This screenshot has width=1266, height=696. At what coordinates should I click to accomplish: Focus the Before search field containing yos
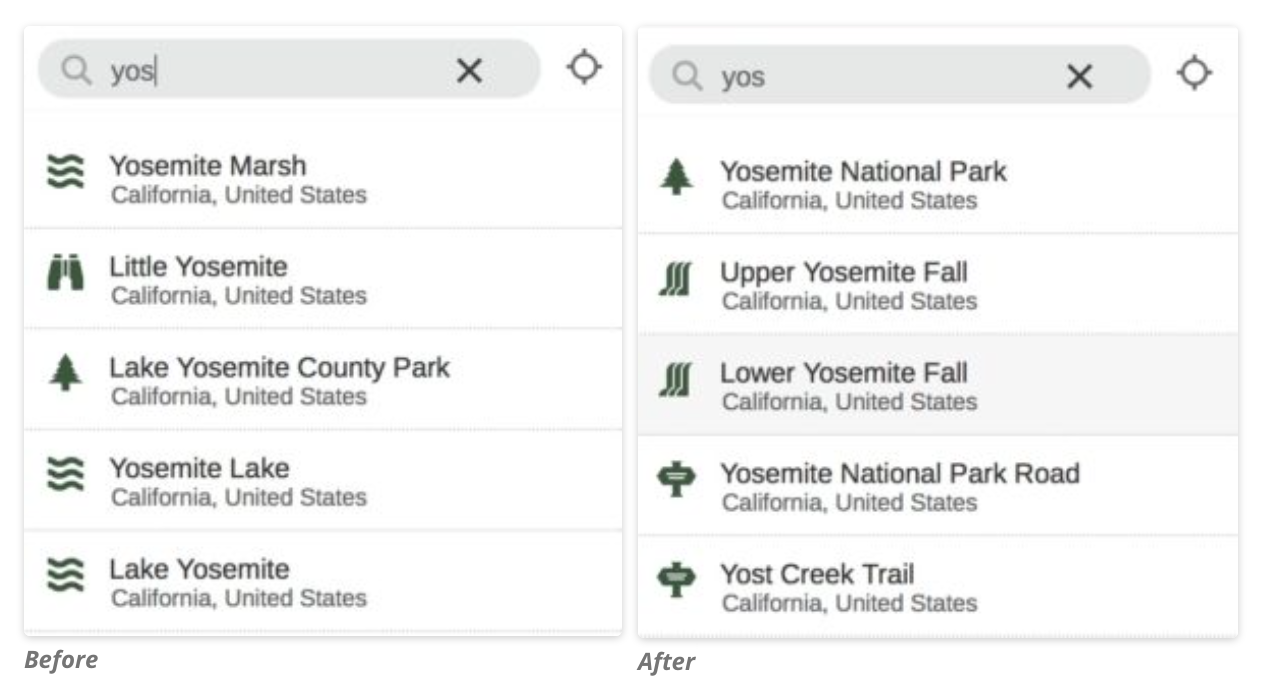[289, 70]
